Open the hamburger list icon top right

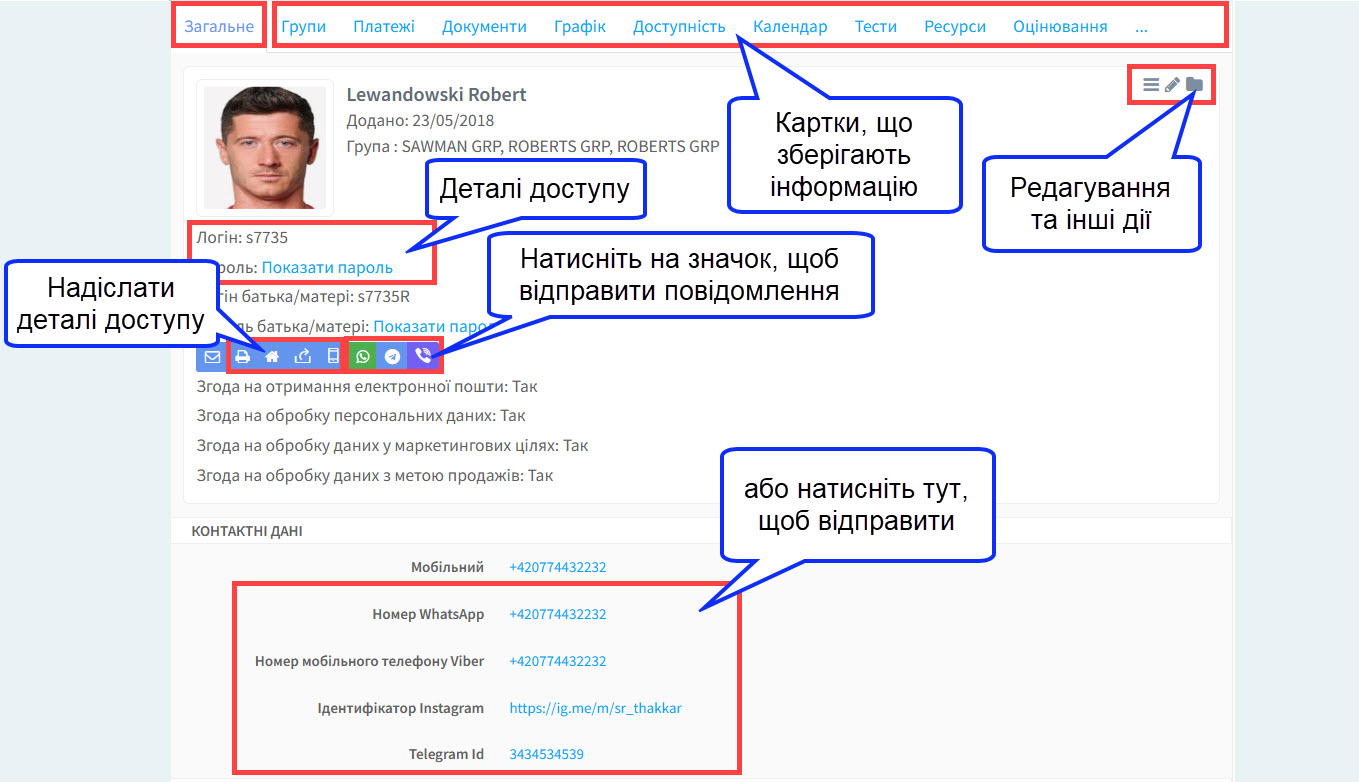point(1150,84)
